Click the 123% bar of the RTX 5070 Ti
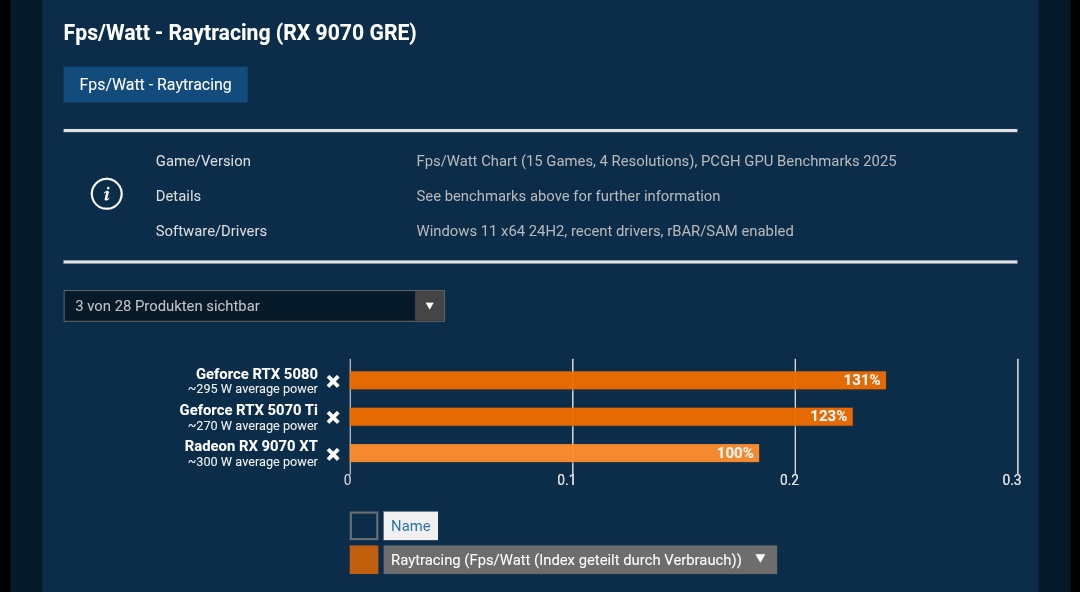 tap(601, 416)
